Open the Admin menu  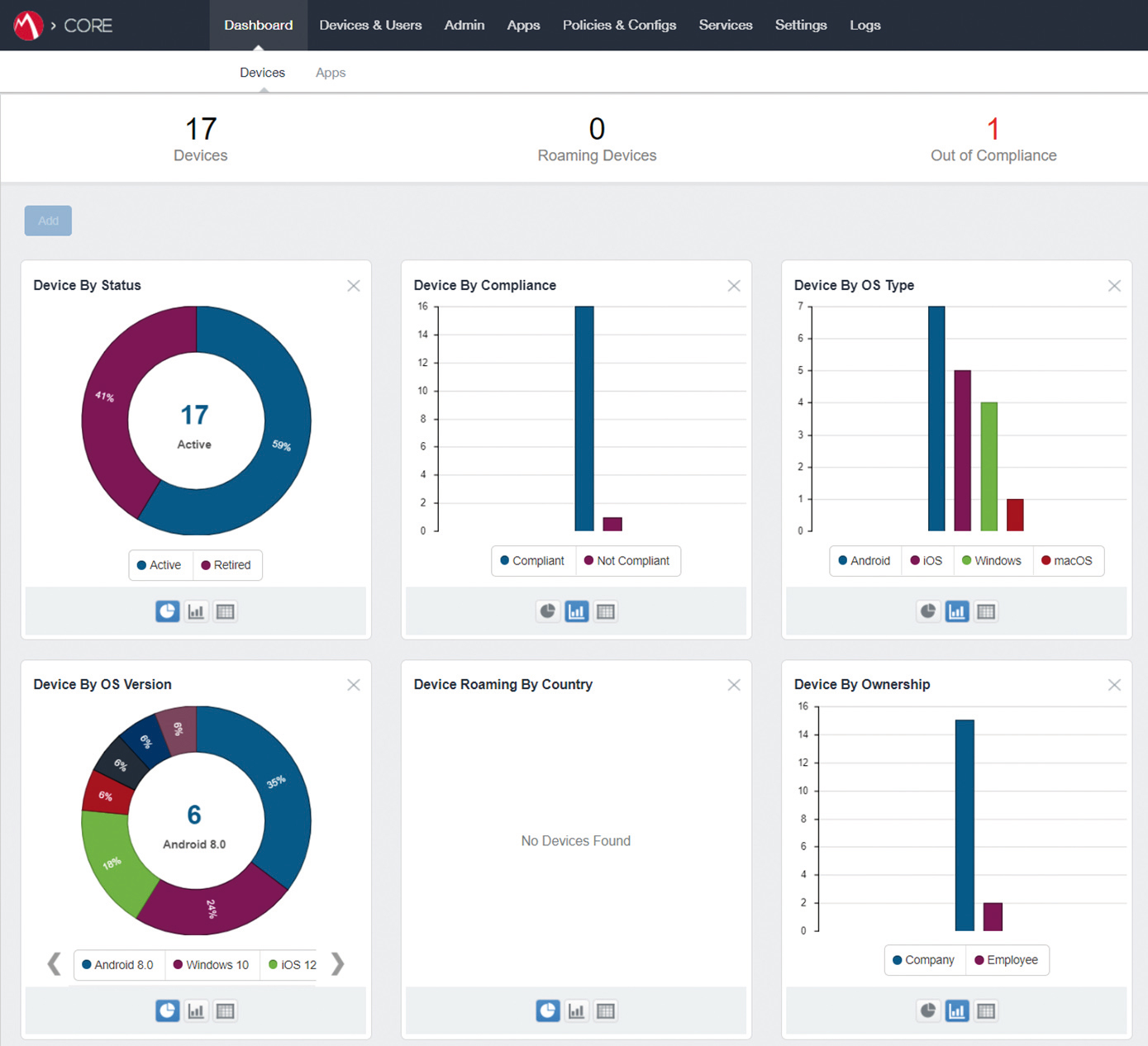464,26
